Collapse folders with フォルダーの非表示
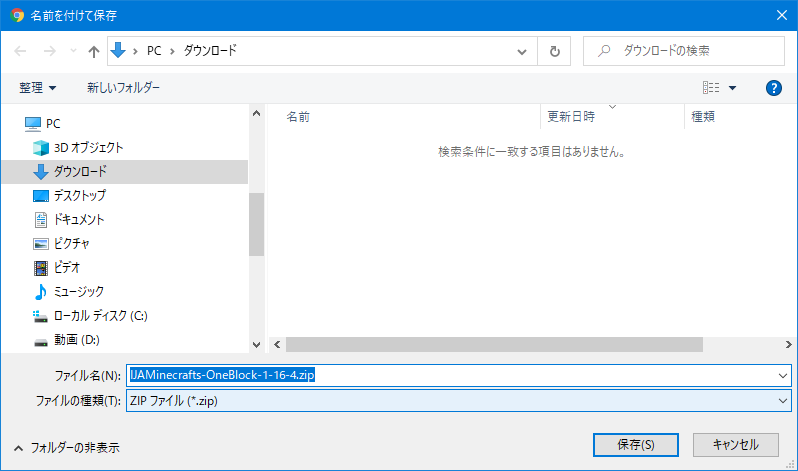This screenshot has width=798, height=471. pyautogui.click(x=66, y=448)
